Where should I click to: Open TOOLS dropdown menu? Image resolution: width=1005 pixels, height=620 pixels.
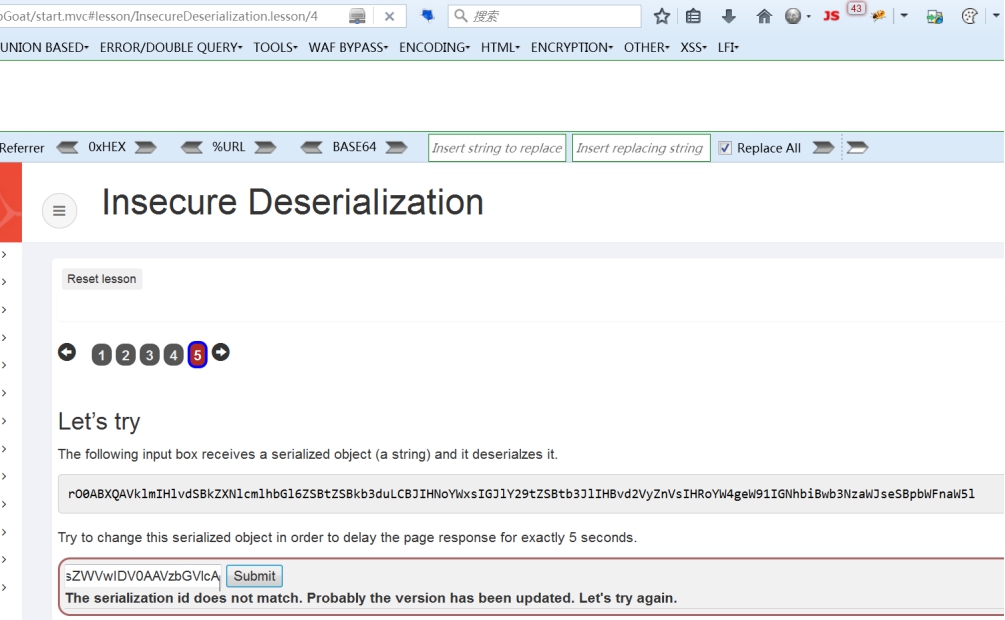pos(276,47)
